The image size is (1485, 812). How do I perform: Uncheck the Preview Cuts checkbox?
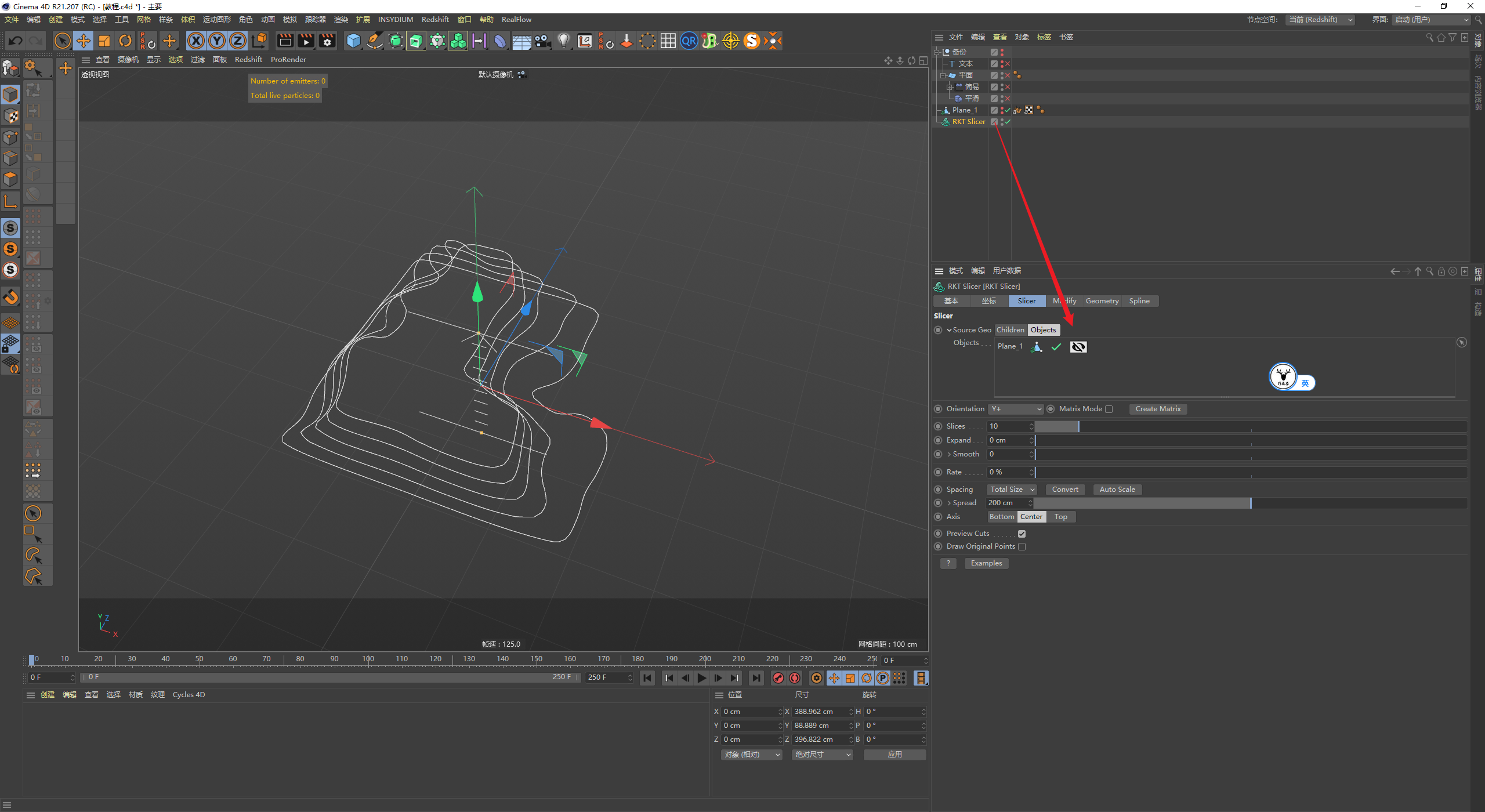(1022, 534)
